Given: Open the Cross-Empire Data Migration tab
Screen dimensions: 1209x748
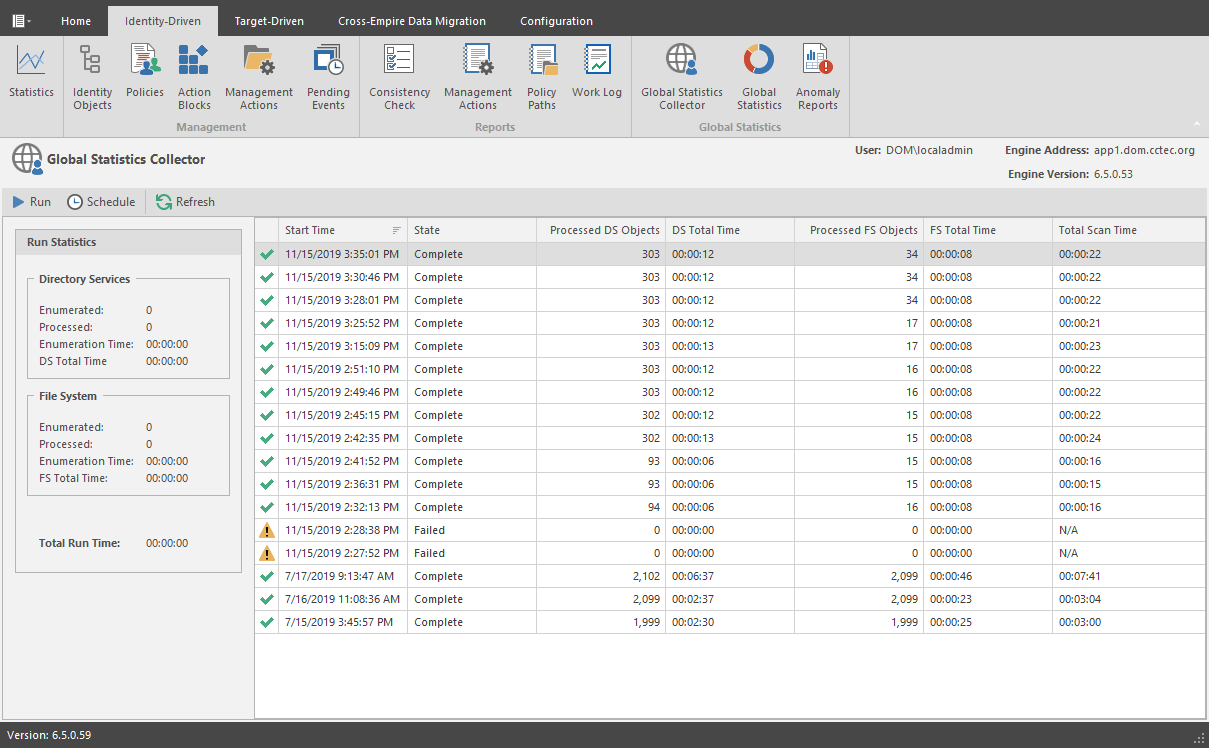Looking at the screenshot, I should pos(411,21).
